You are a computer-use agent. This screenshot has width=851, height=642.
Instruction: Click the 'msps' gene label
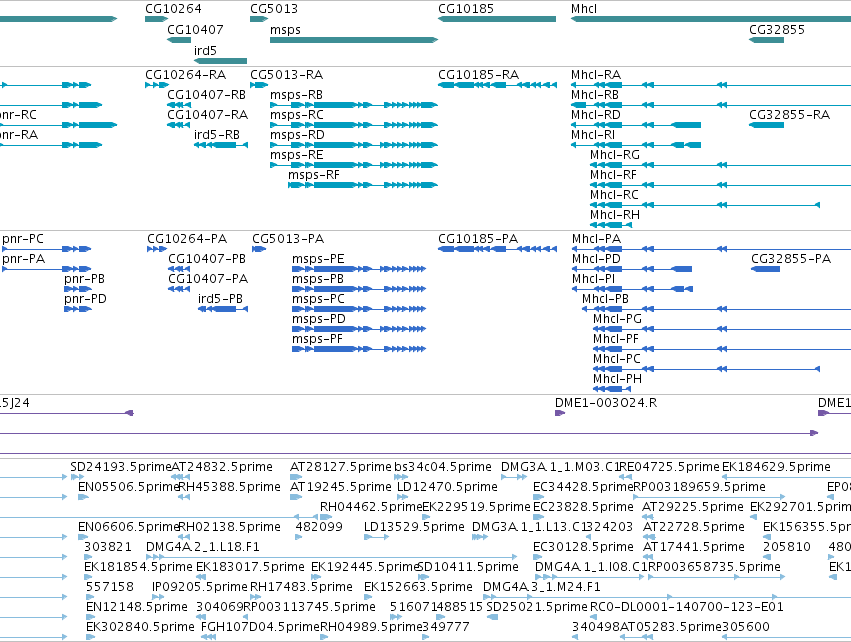tap(285, 29)
